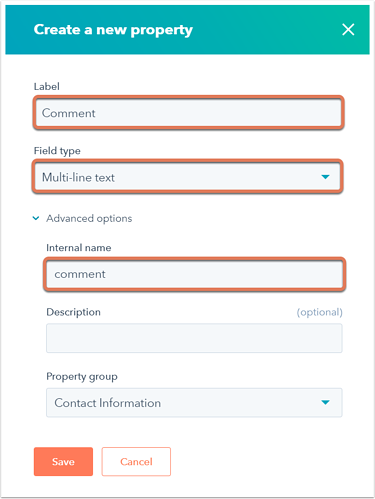Close the Create a new property dialog
The width and height of the screenshot is (375, 499).
[348, 30]
